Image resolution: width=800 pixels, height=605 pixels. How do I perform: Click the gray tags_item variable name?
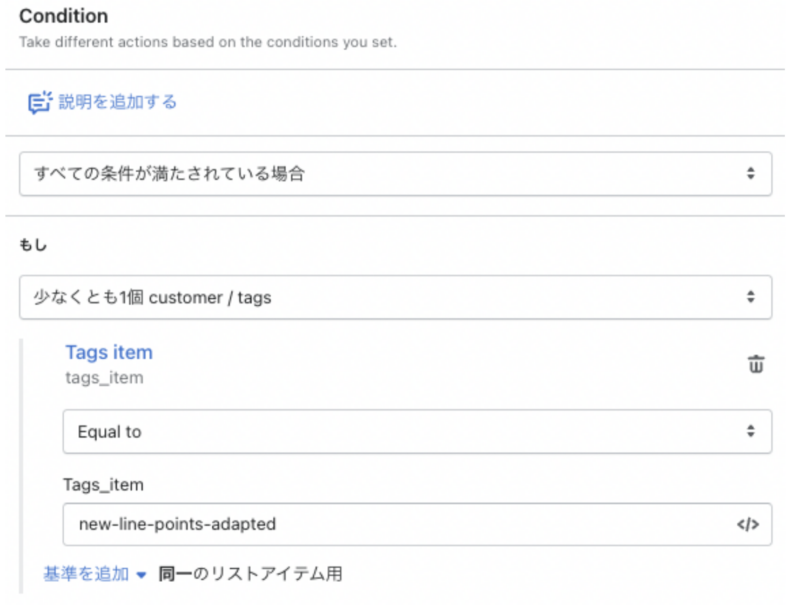tap(104, 378)
